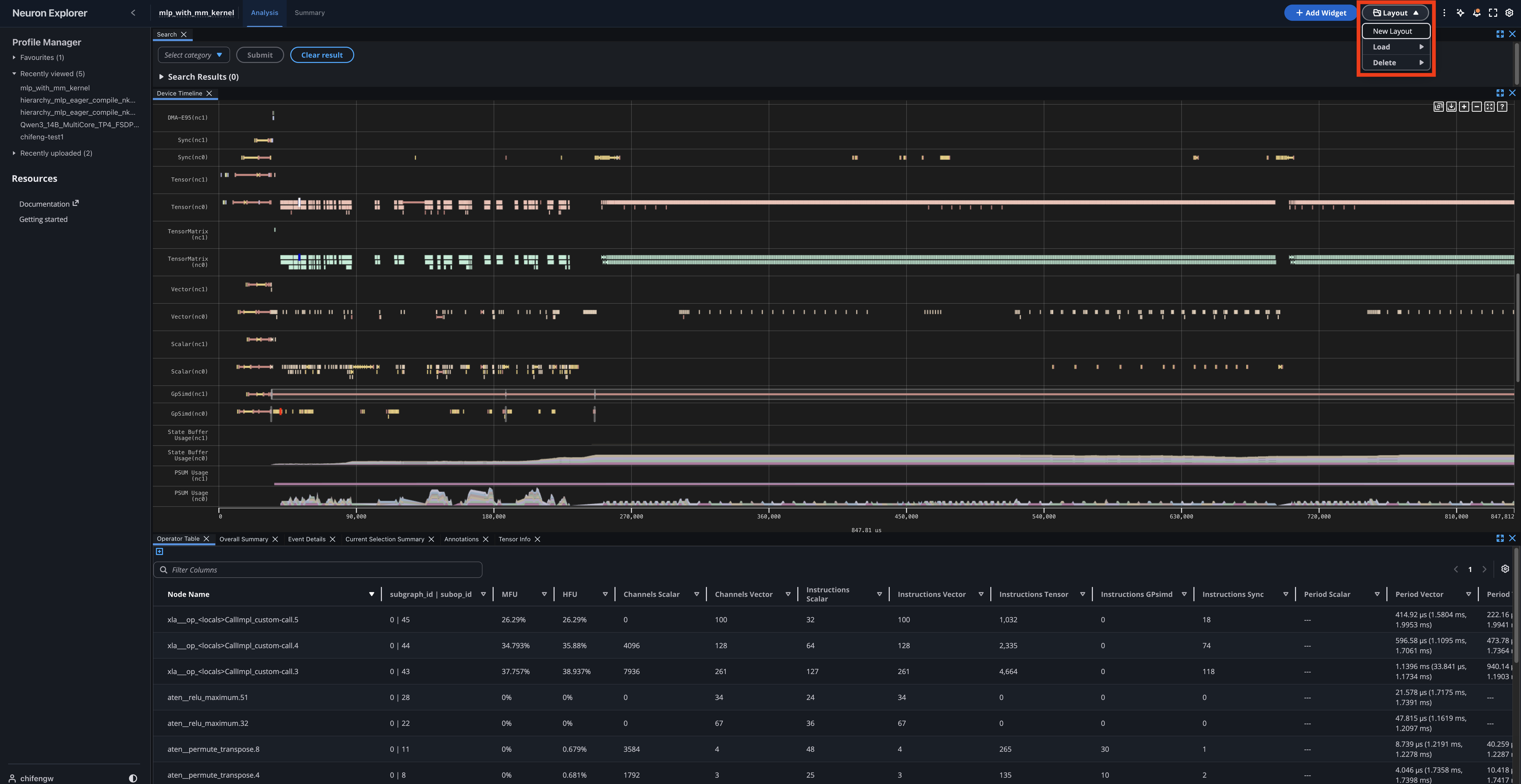Click the sparkle AI assistant icon
Screen dimensions: 1521x784
pyautogui.click(x=1460, y=13)
